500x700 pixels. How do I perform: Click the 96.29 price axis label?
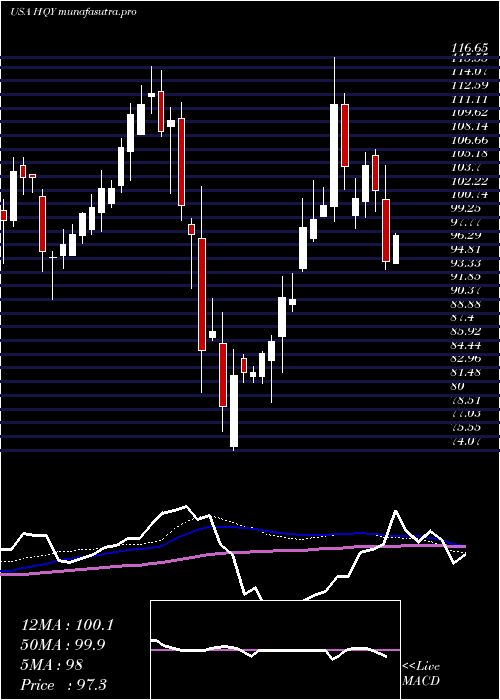[467, 236]
